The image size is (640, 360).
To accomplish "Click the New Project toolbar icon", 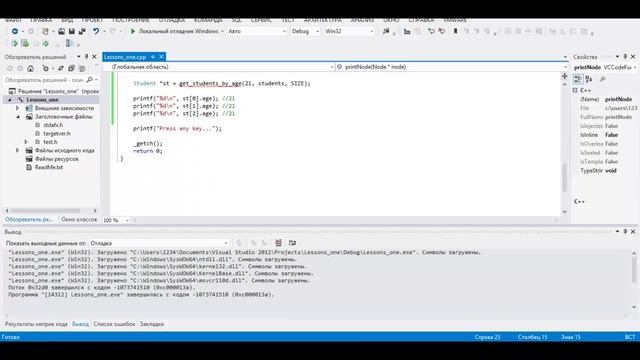I will click(45, 31).
